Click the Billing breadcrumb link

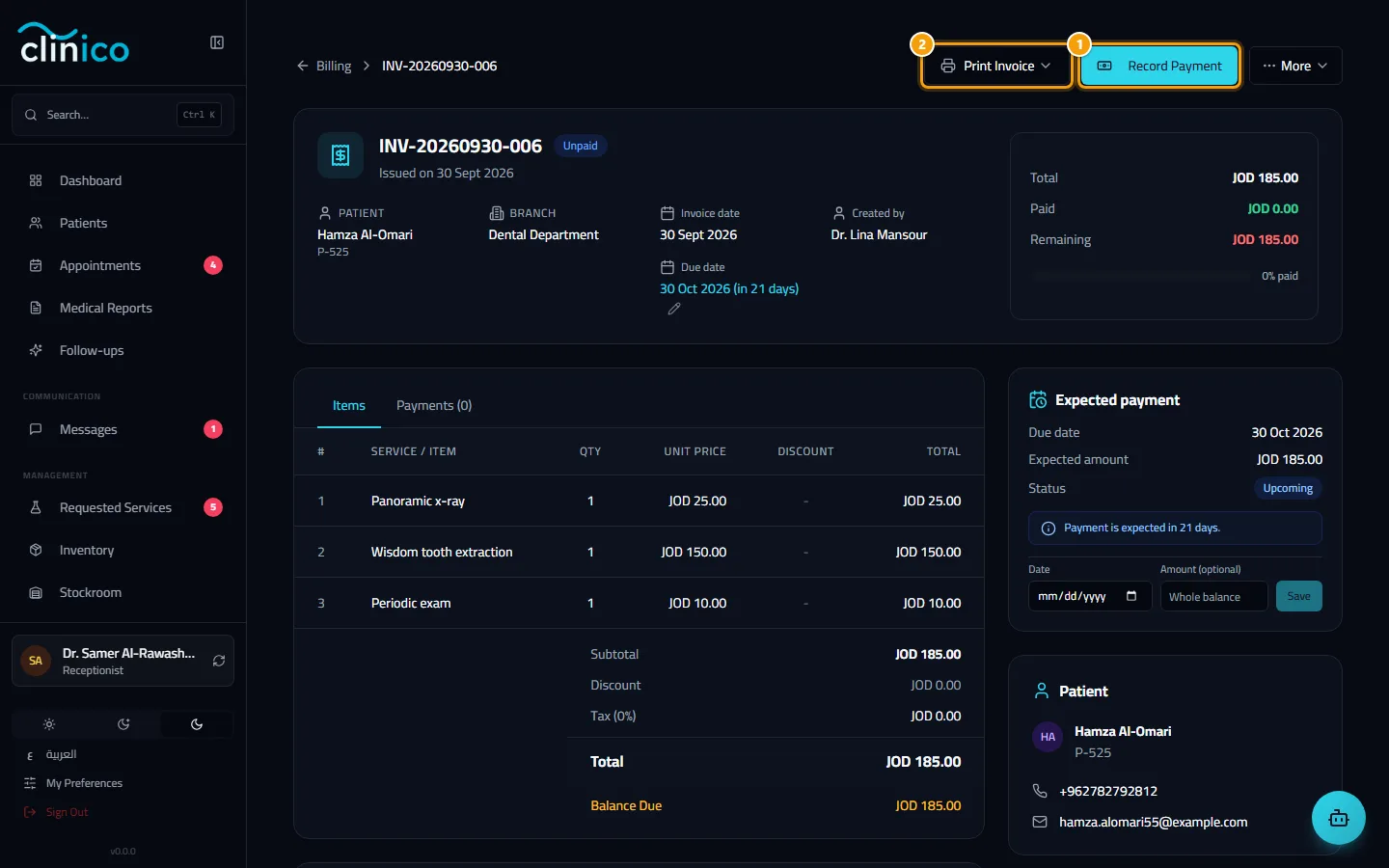point(334,66)
